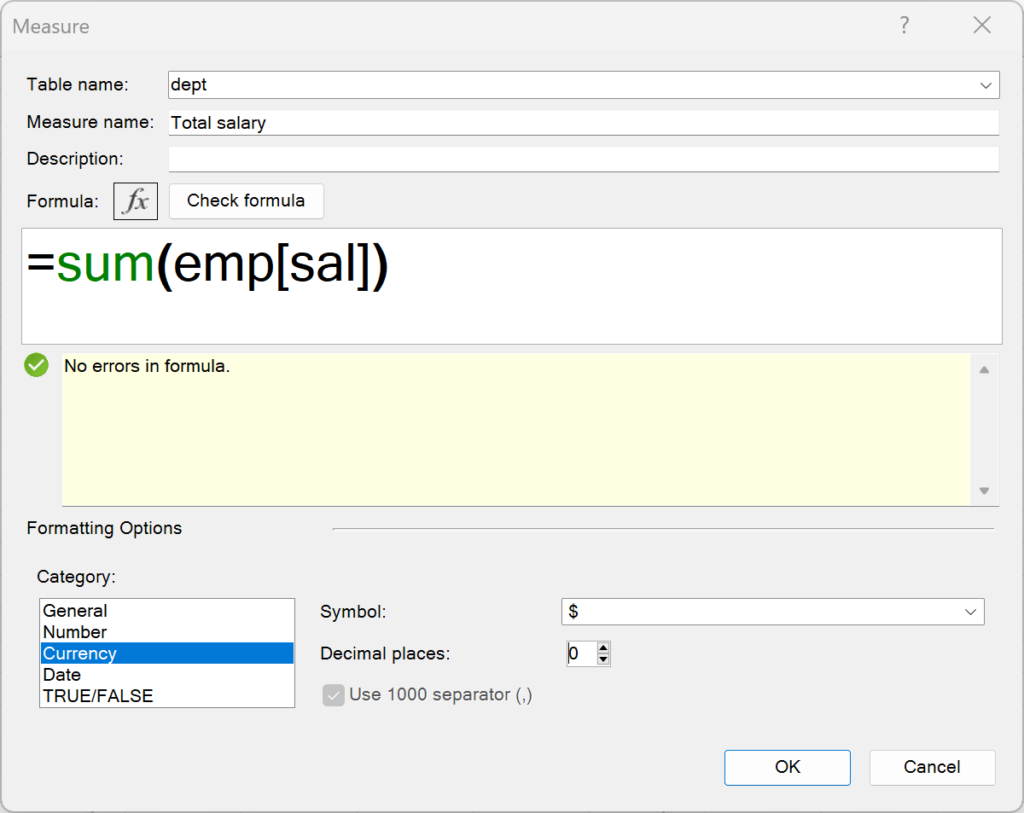Select the General format category

[x=75, y=611]
